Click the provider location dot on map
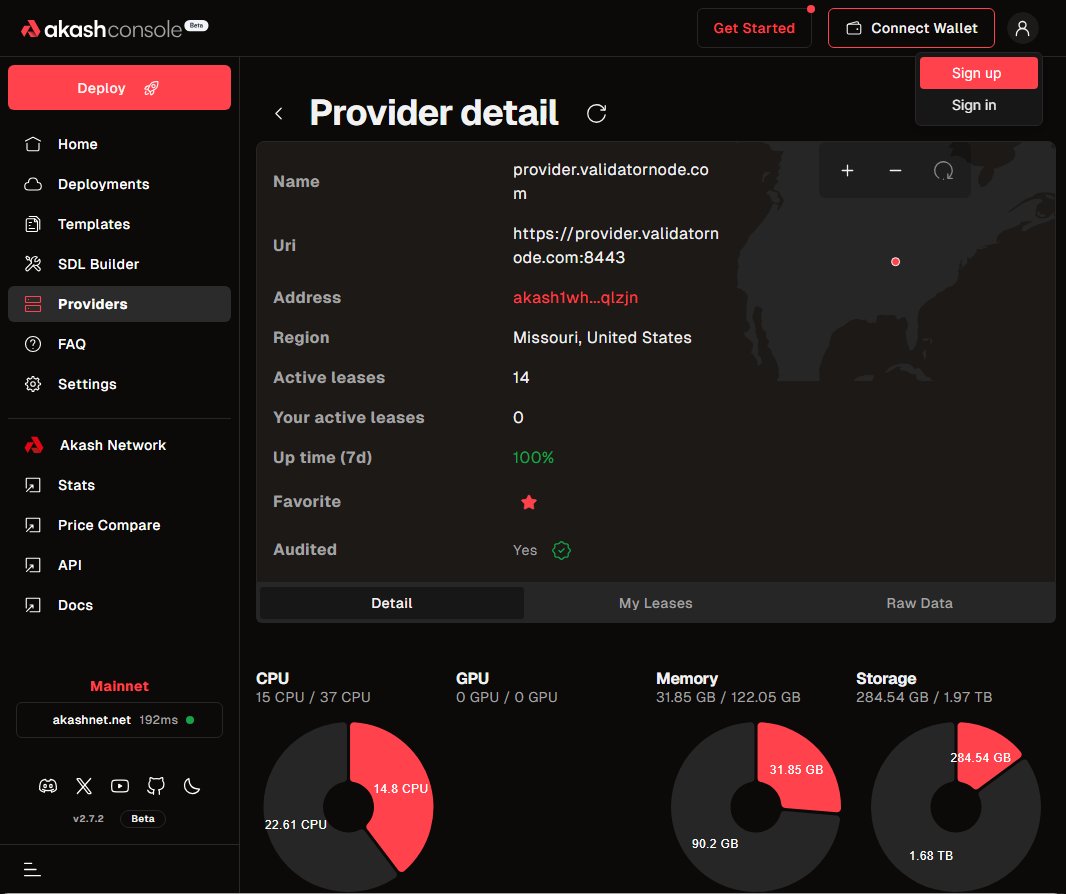This screenshot has width=1066, height=894. click(x=895, y=262)
